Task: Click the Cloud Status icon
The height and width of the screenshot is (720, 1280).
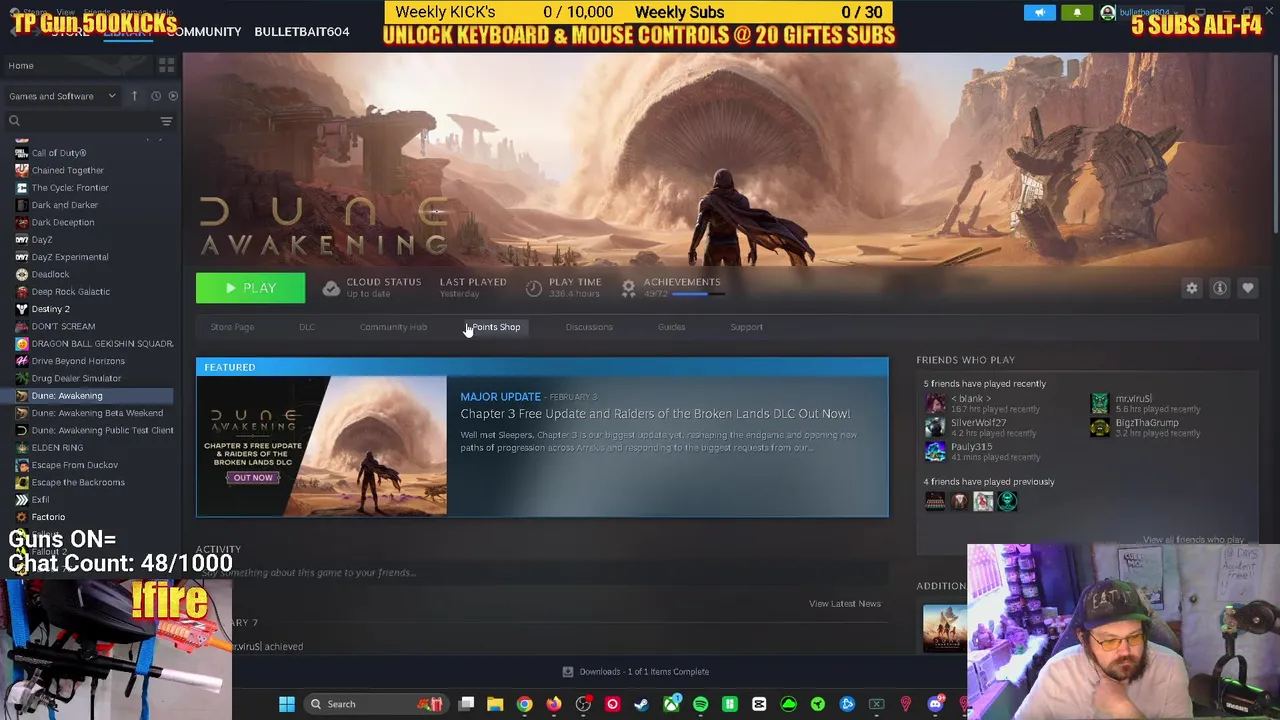Action: (x=331, y=288)
